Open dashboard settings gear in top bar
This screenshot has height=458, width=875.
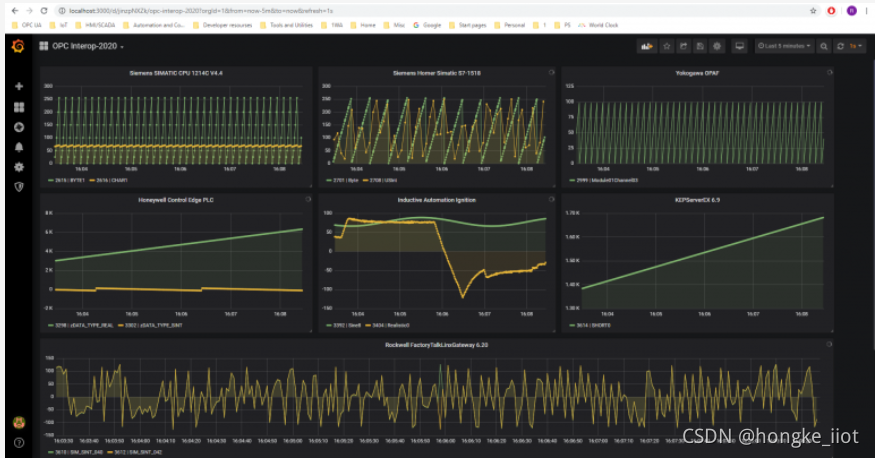tap(717, 46)
